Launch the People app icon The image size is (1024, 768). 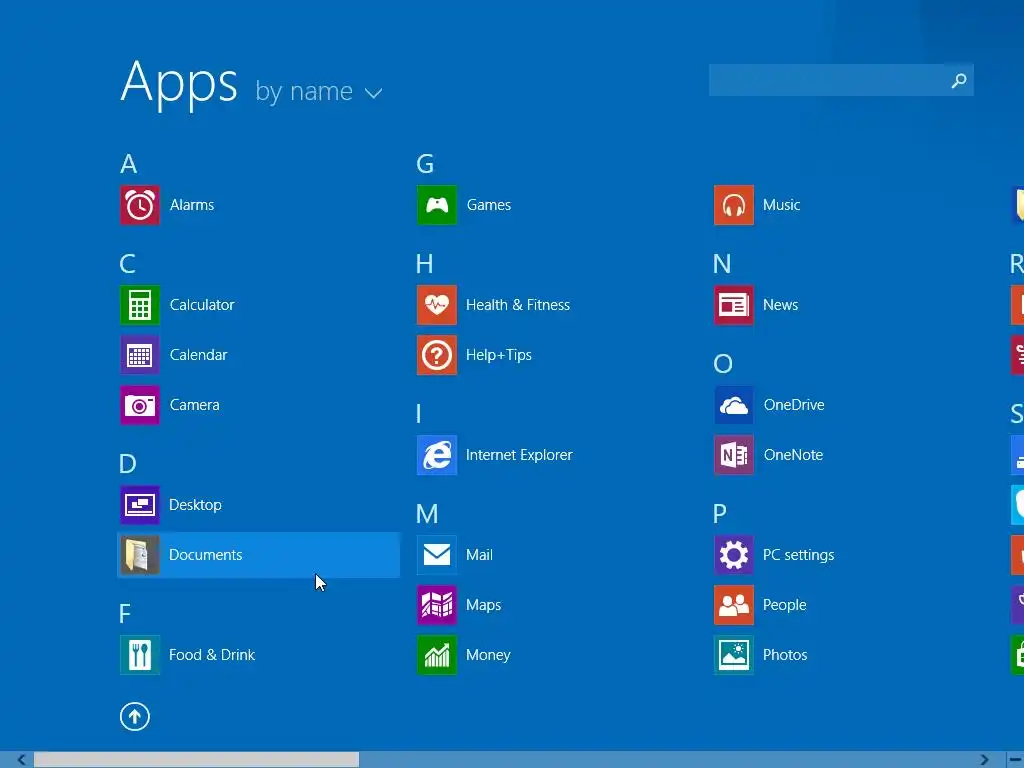tap(734, 605)
